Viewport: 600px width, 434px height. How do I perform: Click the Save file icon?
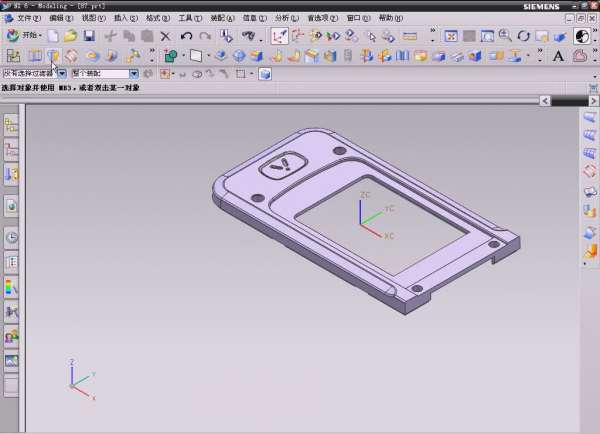[x=88, y=36]
